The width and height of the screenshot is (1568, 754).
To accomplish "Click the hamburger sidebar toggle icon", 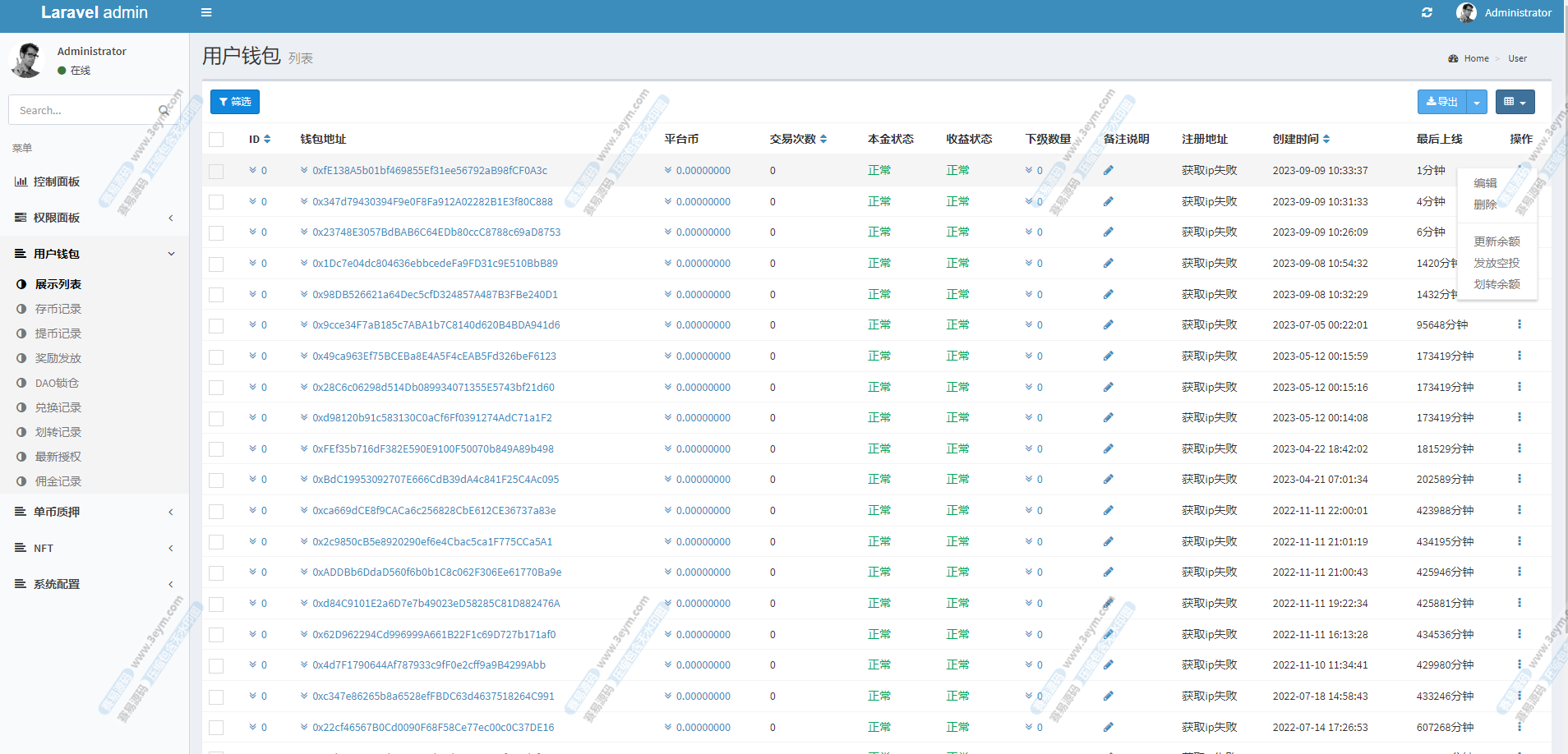I will point(206,12).
